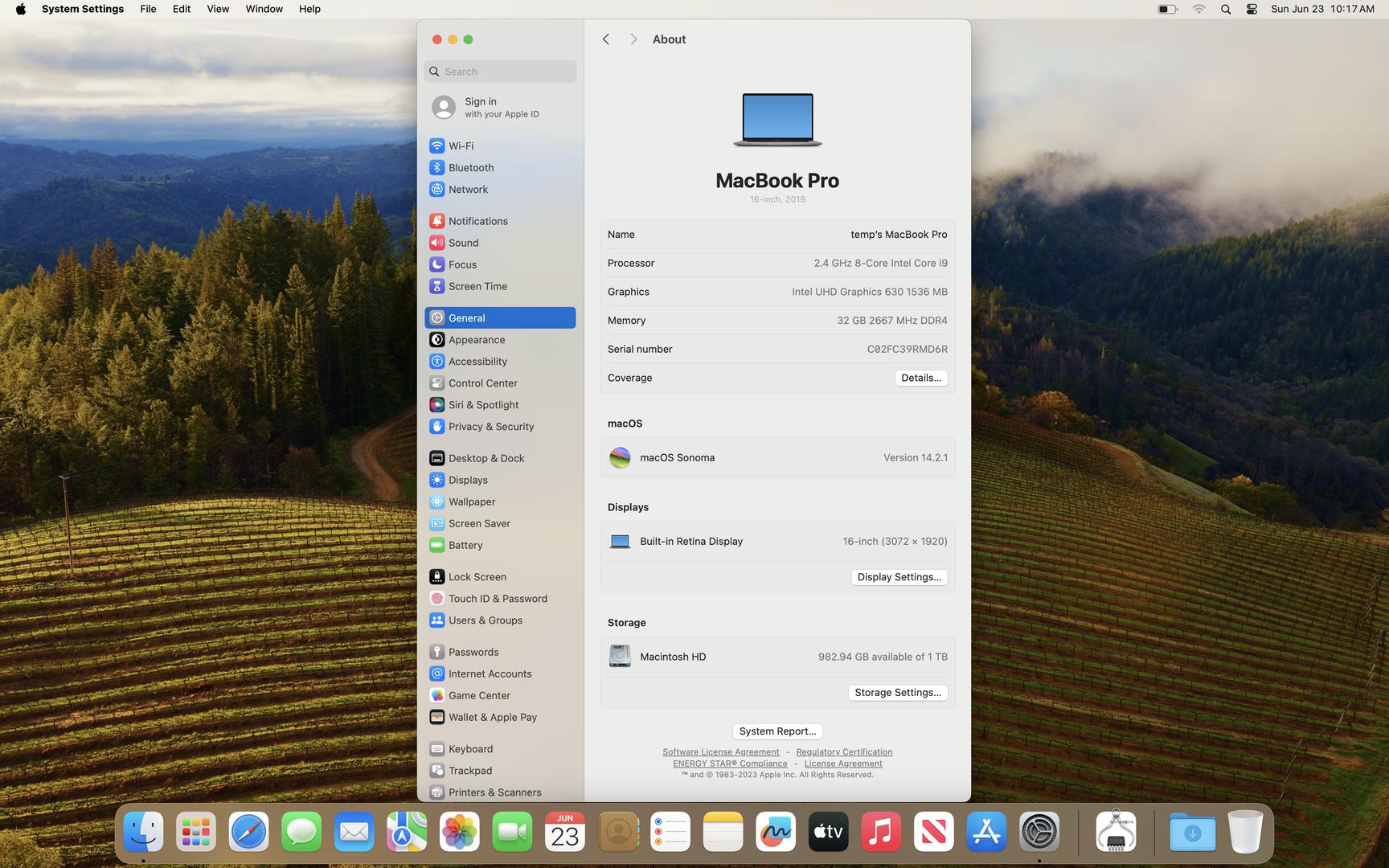Open the System Settings menu

83,9
